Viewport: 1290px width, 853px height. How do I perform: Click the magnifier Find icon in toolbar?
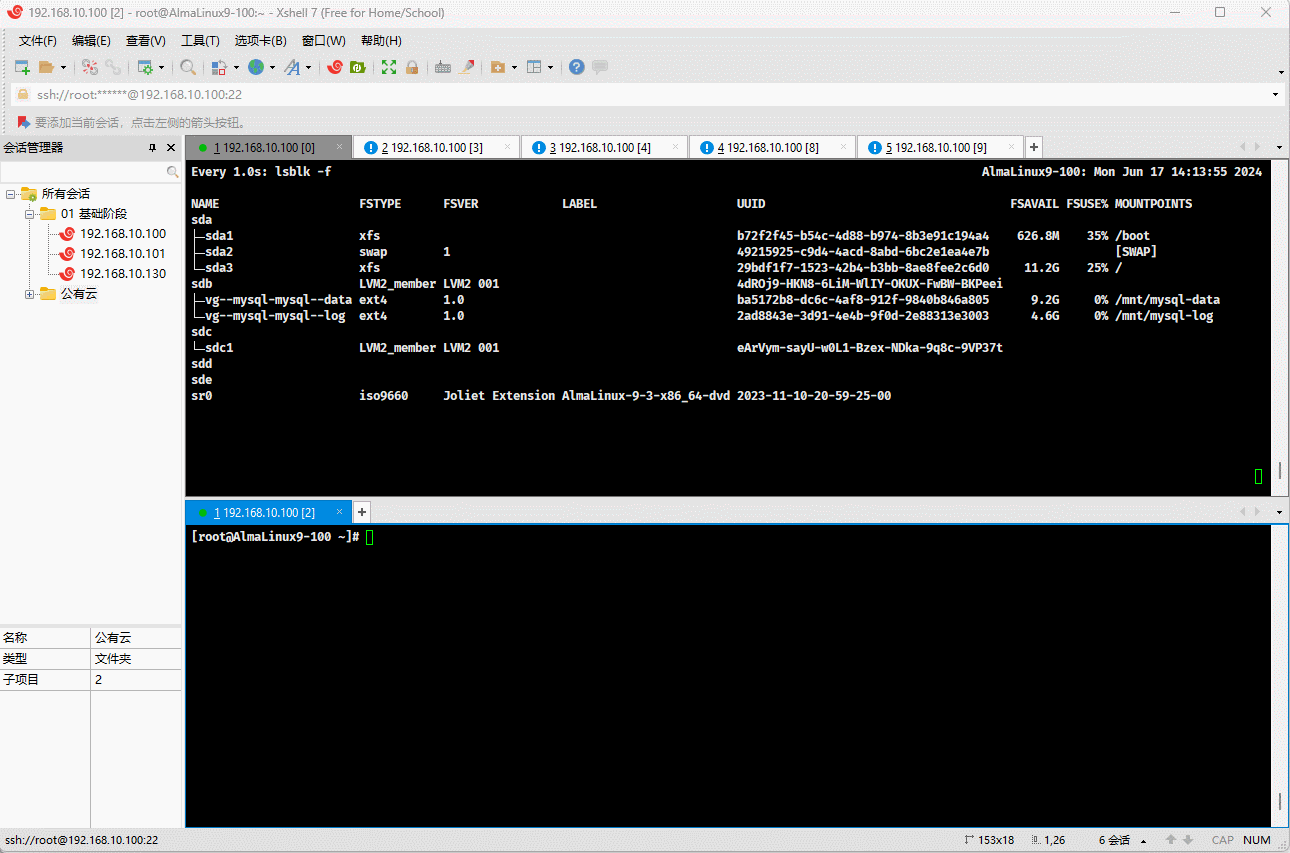coord(187,67)
